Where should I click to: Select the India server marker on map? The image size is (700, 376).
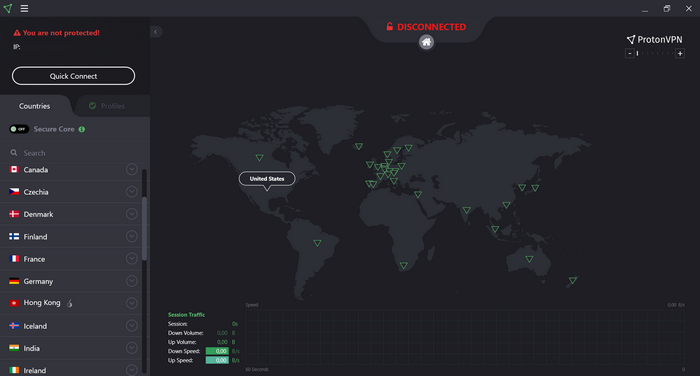467,210
